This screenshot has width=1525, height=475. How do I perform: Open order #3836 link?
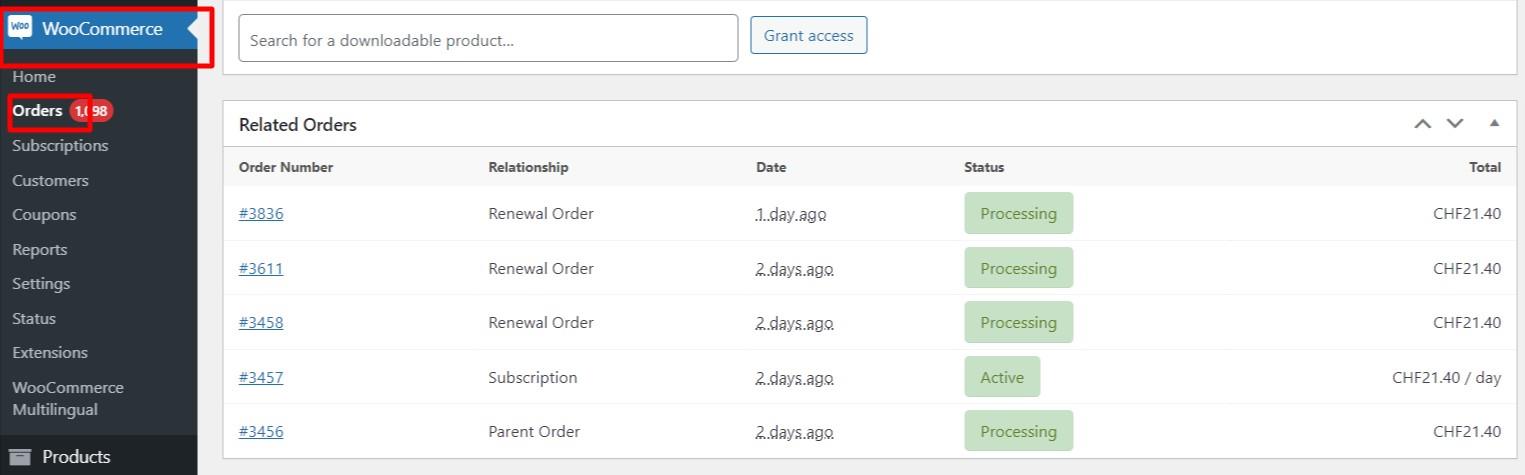261,214
